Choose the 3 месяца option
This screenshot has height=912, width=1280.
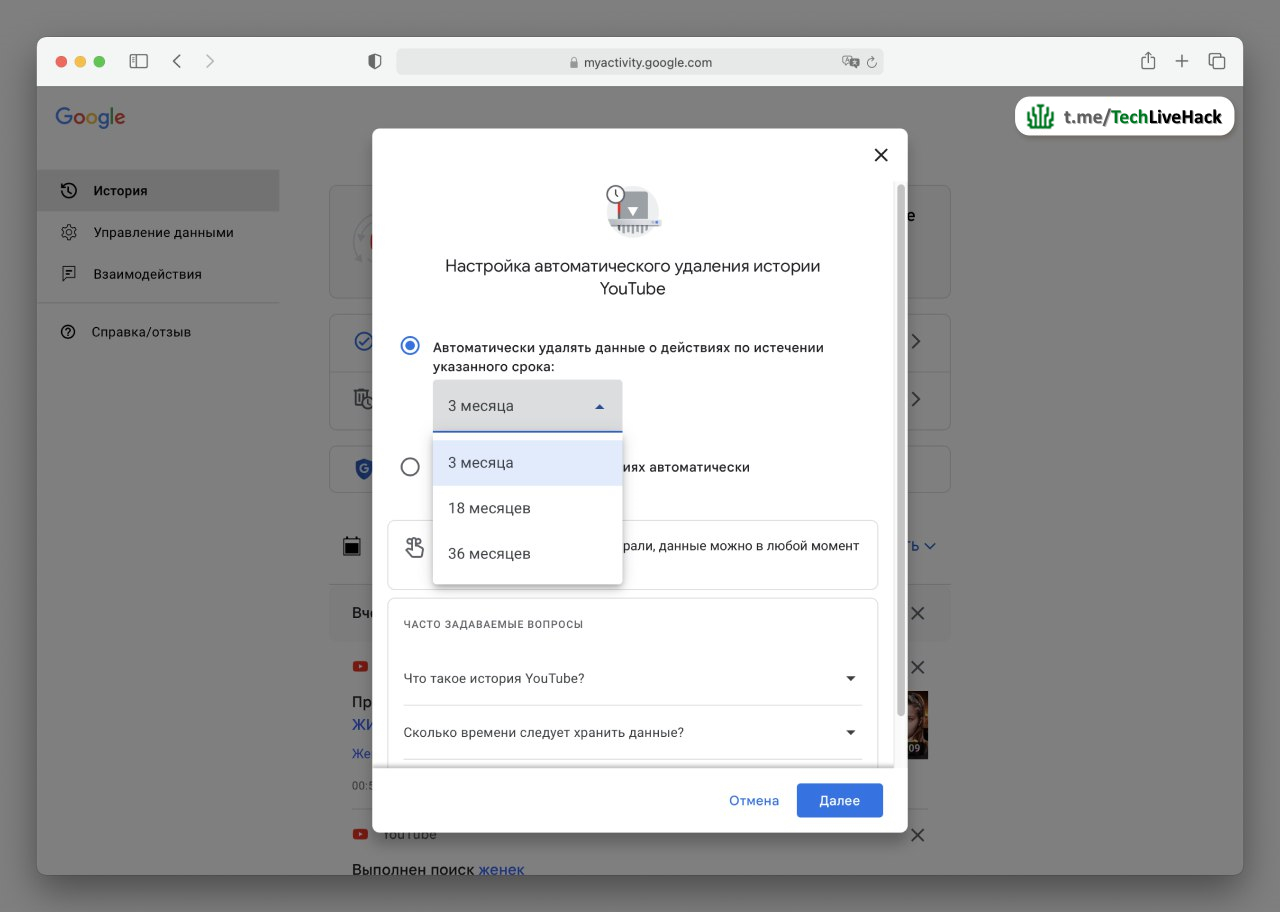click(x=527, y=463)
